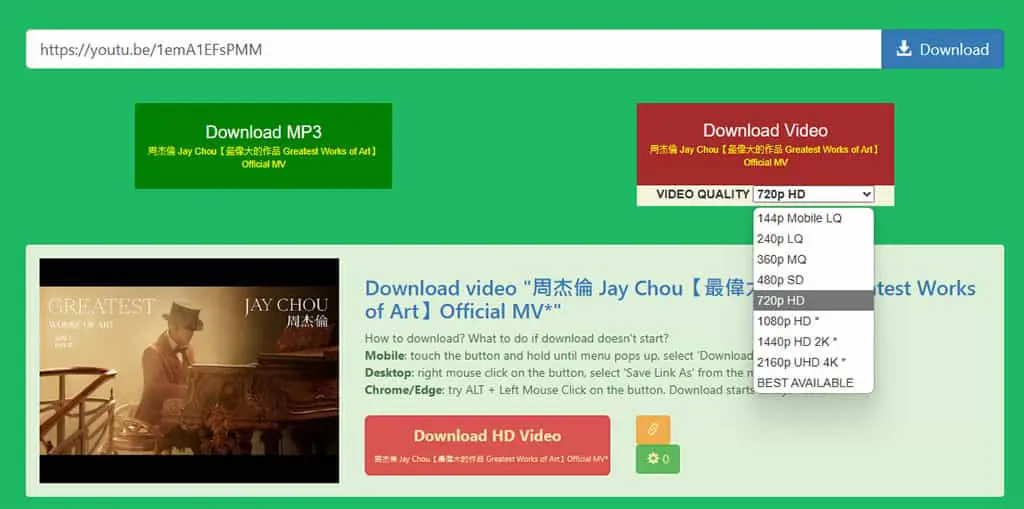Choose BEST AVAILABLE quality option
1024x509 pixels.
point(813,382)
